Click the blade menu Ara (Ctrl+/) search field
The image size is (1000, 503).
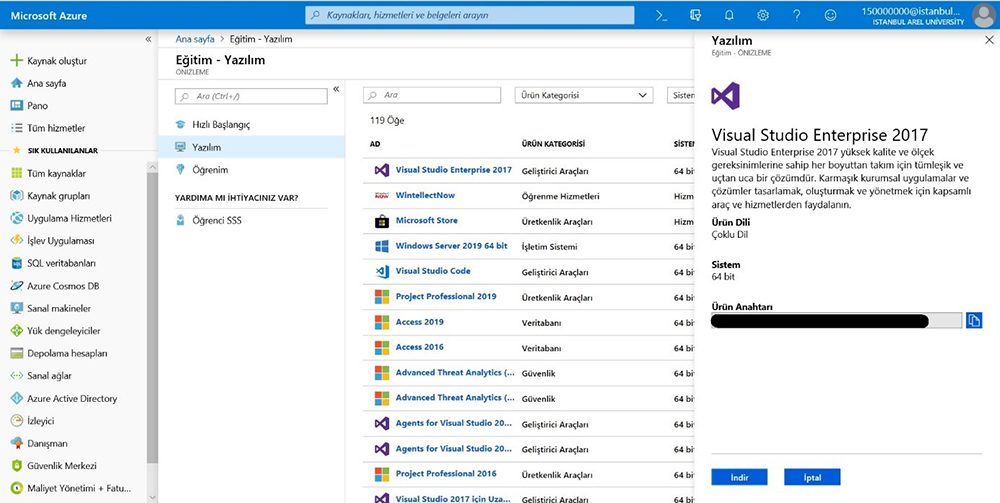click(x=251, y=96)
